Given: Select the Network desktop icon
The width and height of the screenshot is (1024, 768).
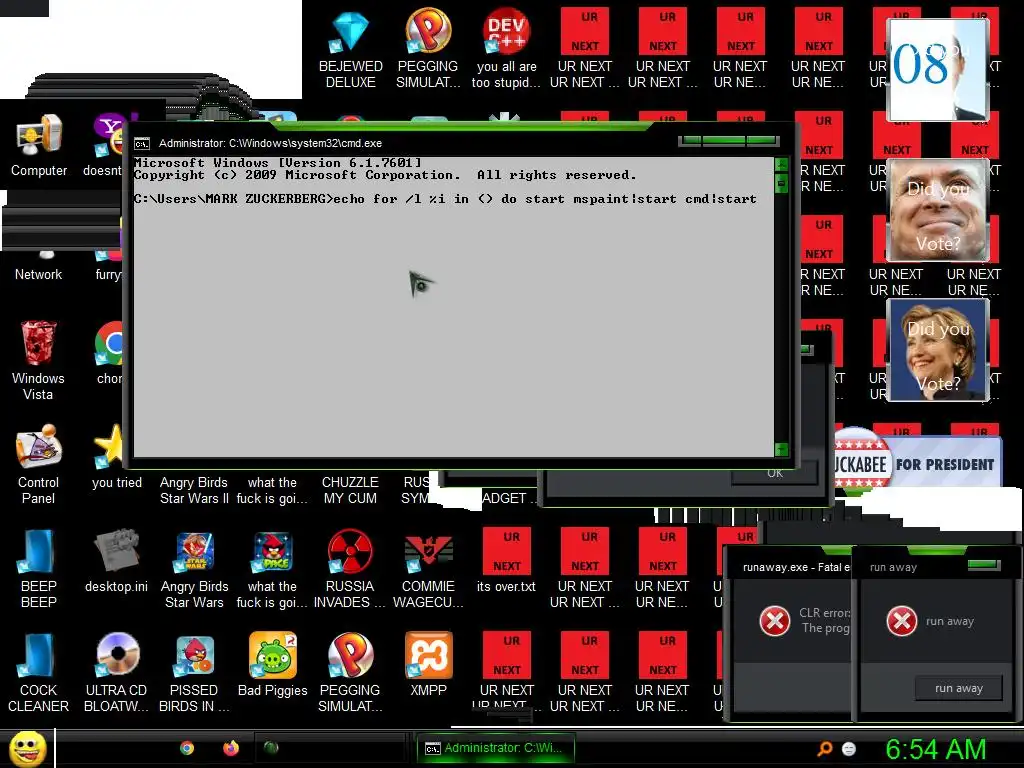Looking at the screenshot, I should pos(39,274).
